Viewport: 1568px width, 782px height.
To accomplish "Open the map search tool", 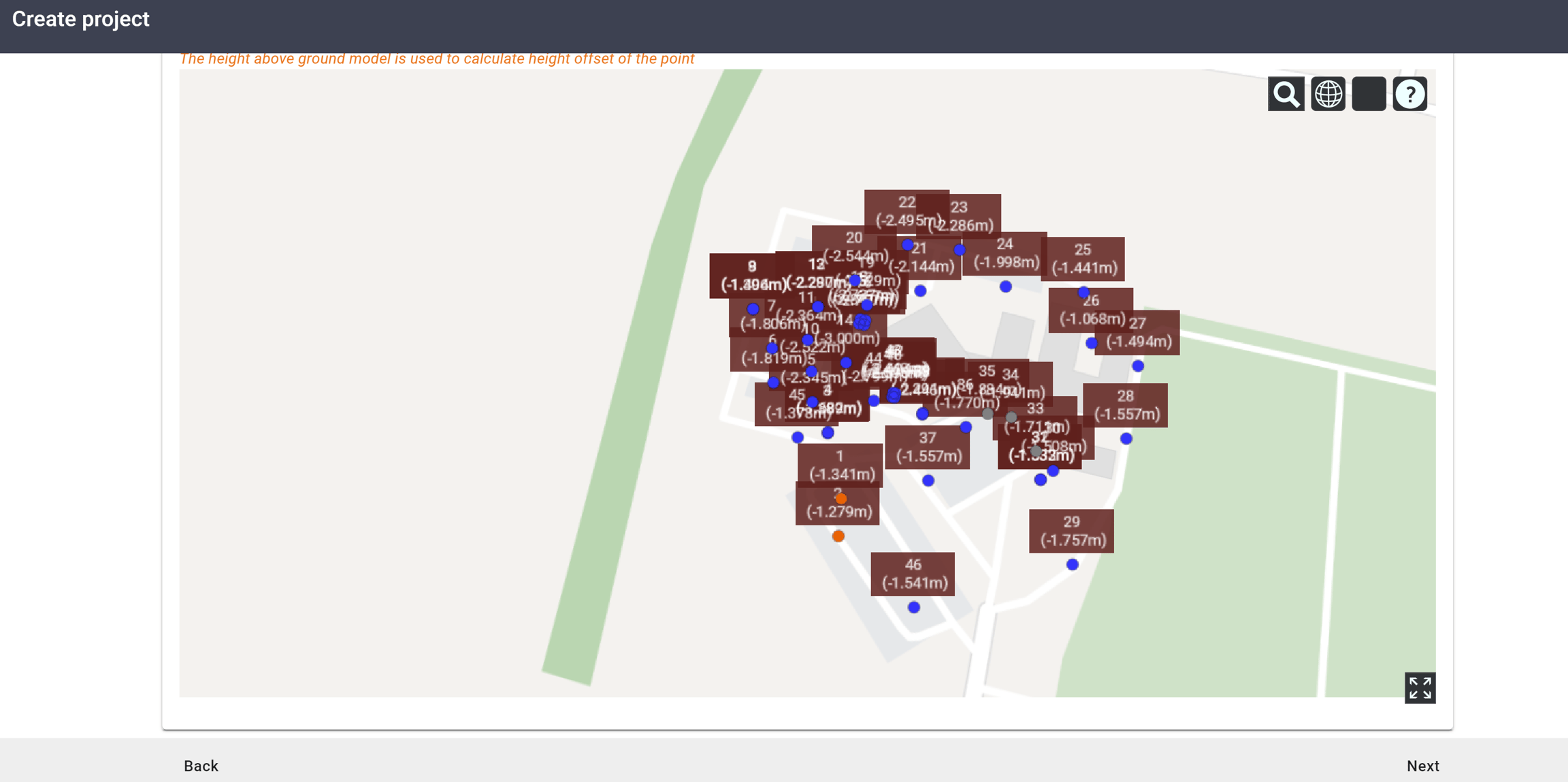I will 1286,94.
